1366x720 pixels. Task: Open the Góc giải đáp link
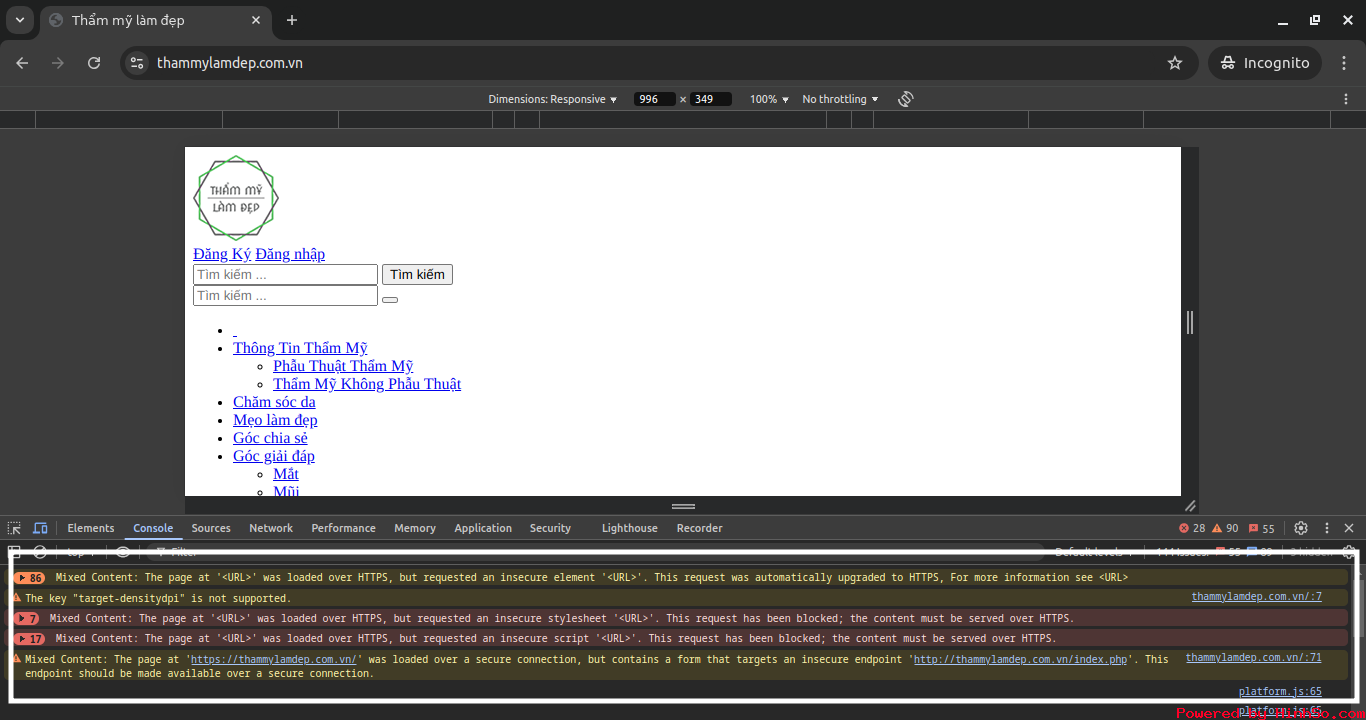click(274, 456)
